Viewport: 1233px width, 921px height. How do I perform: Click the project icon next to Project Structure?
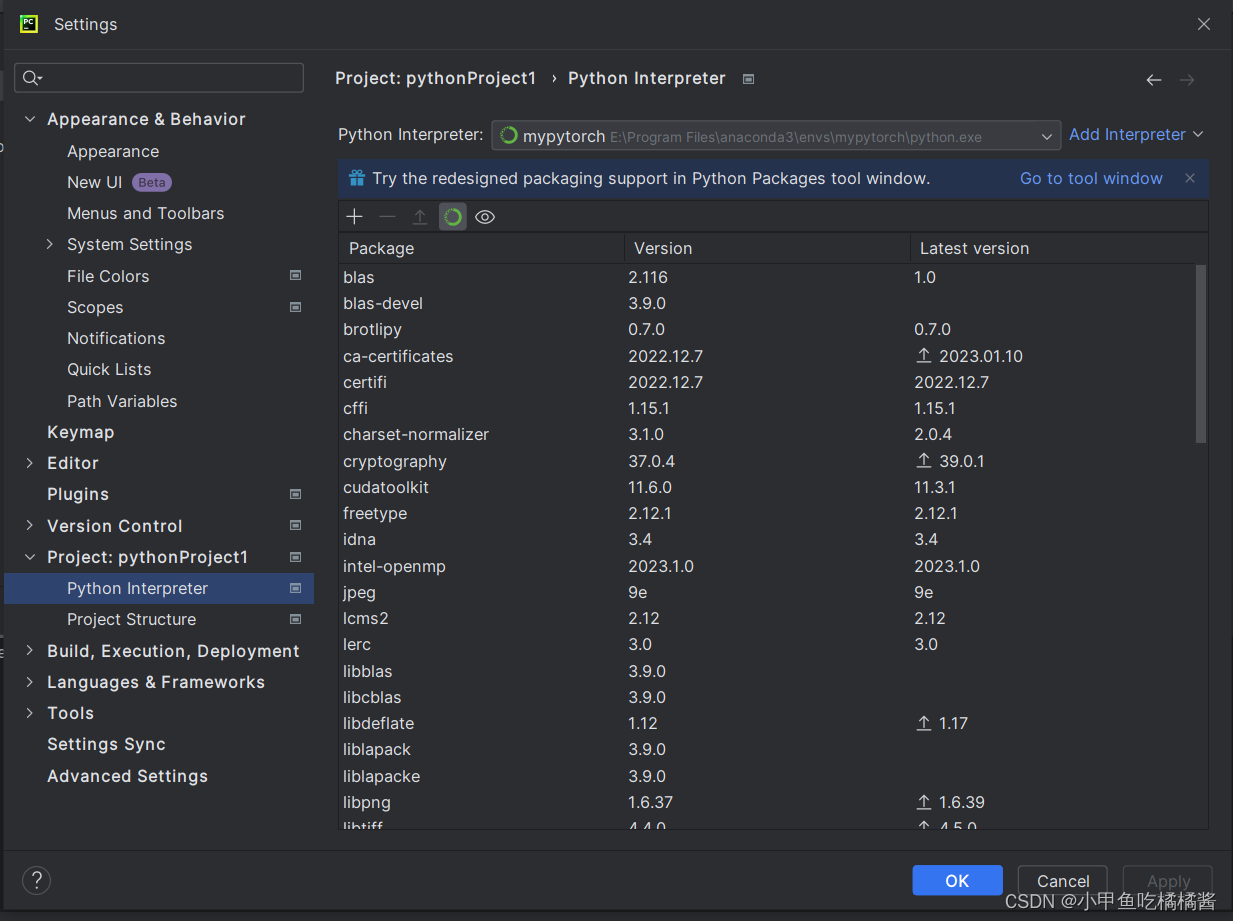click(295, 619)
